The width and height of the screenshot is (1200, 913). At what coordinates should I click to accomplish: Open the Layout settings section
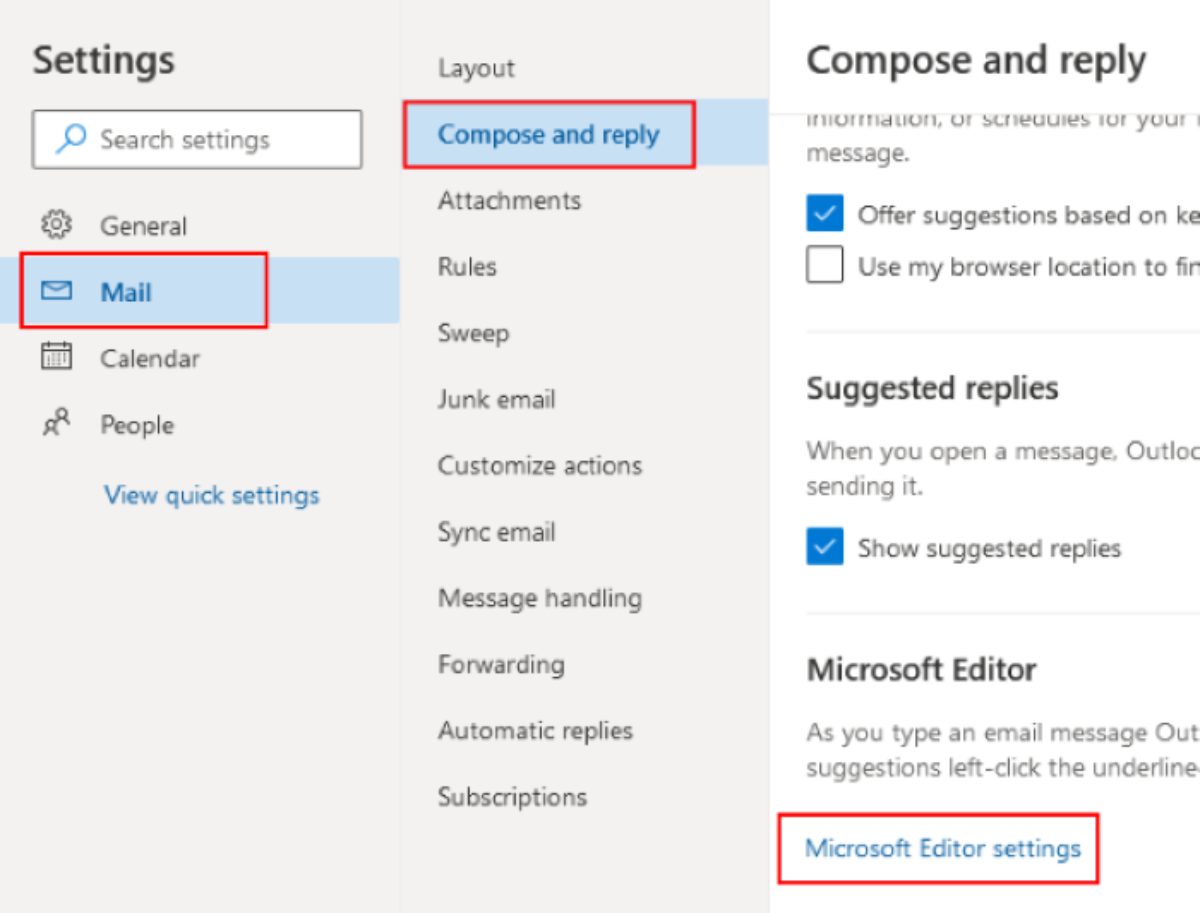(x=476, y=68)
